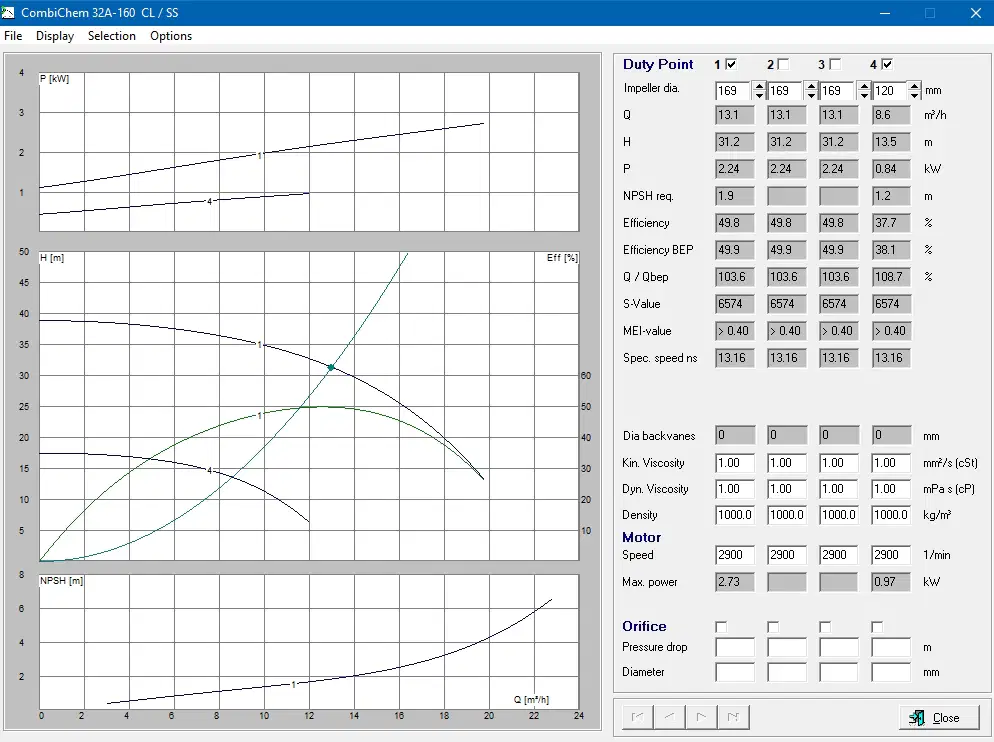Go to first record navigation arrow
This screenshot has height=742, width=994.
coord(637,717)
